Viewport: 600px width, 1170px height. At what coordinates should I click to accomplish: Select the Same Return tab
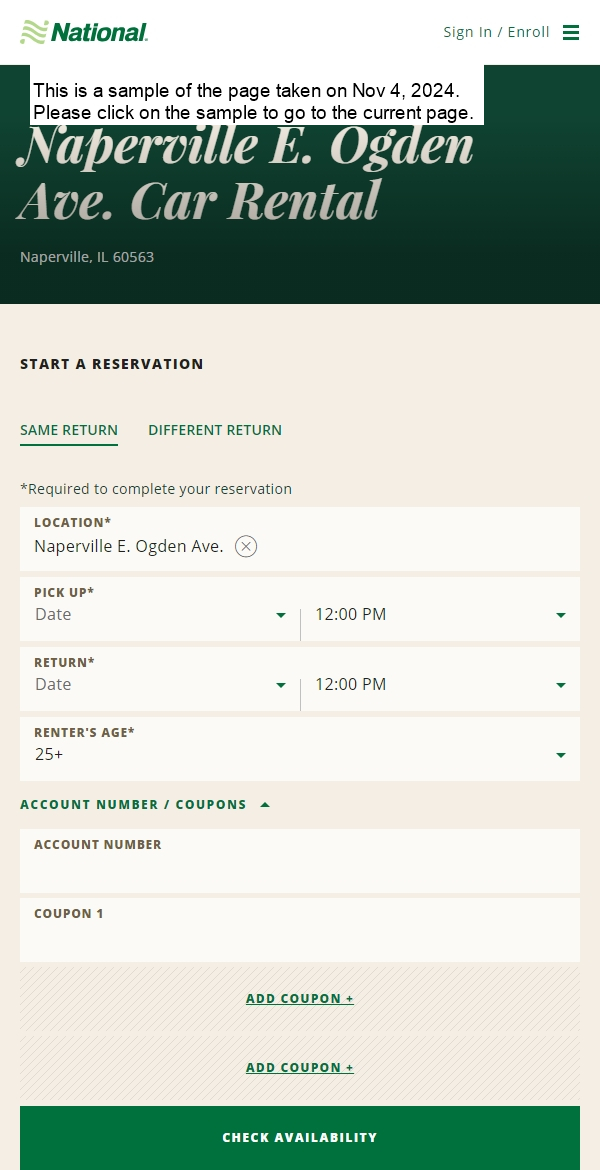click(x=69, y=431)
